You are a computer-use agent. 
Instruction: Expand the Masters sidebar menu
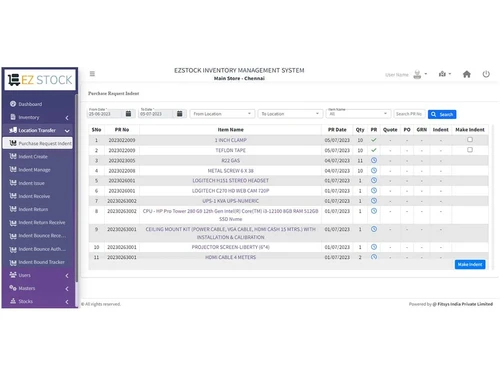[39, 288]
